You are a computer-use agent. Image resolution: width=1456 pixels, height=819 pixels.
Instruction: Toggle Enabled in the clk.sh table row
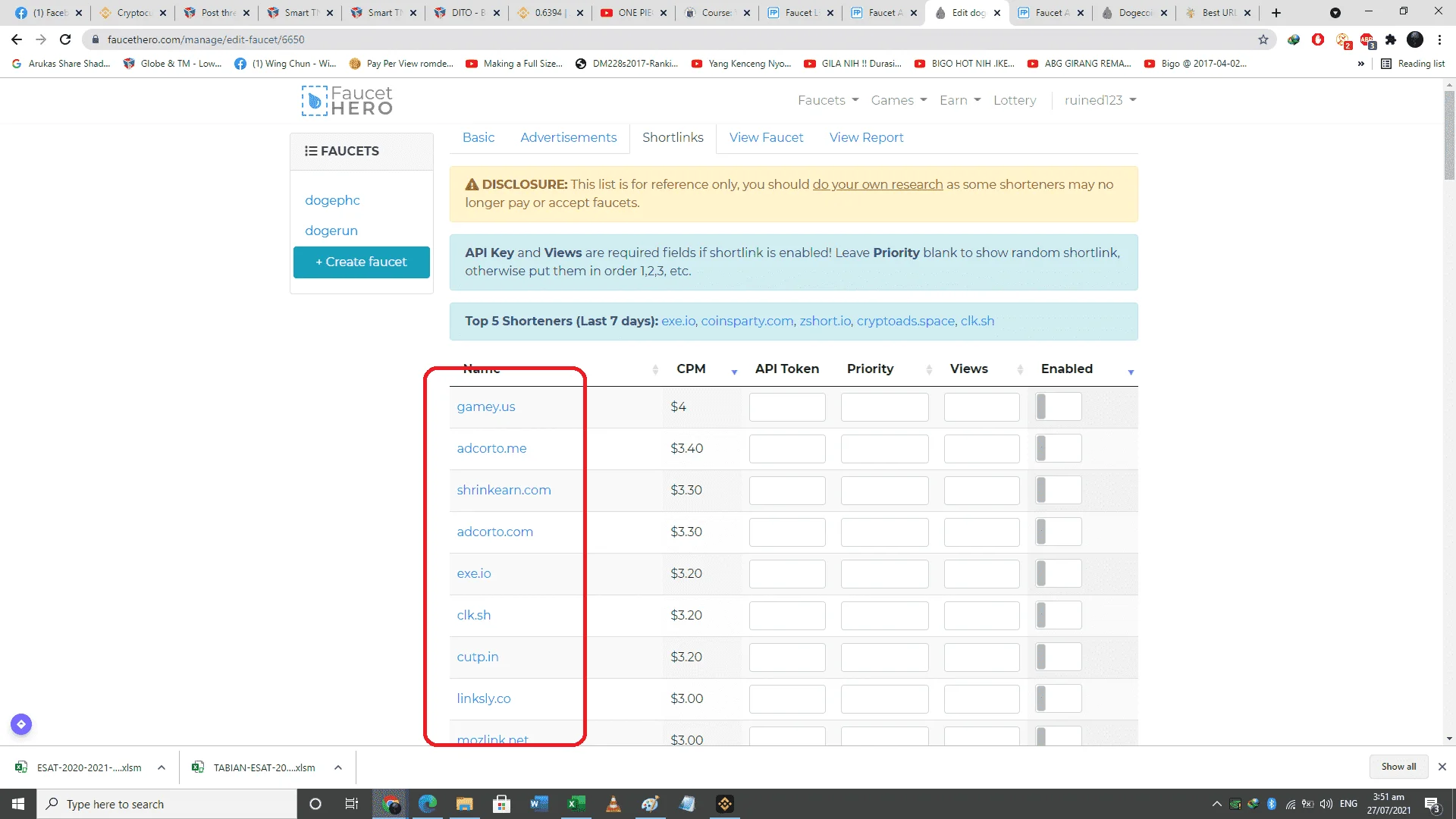[1059, 615]
